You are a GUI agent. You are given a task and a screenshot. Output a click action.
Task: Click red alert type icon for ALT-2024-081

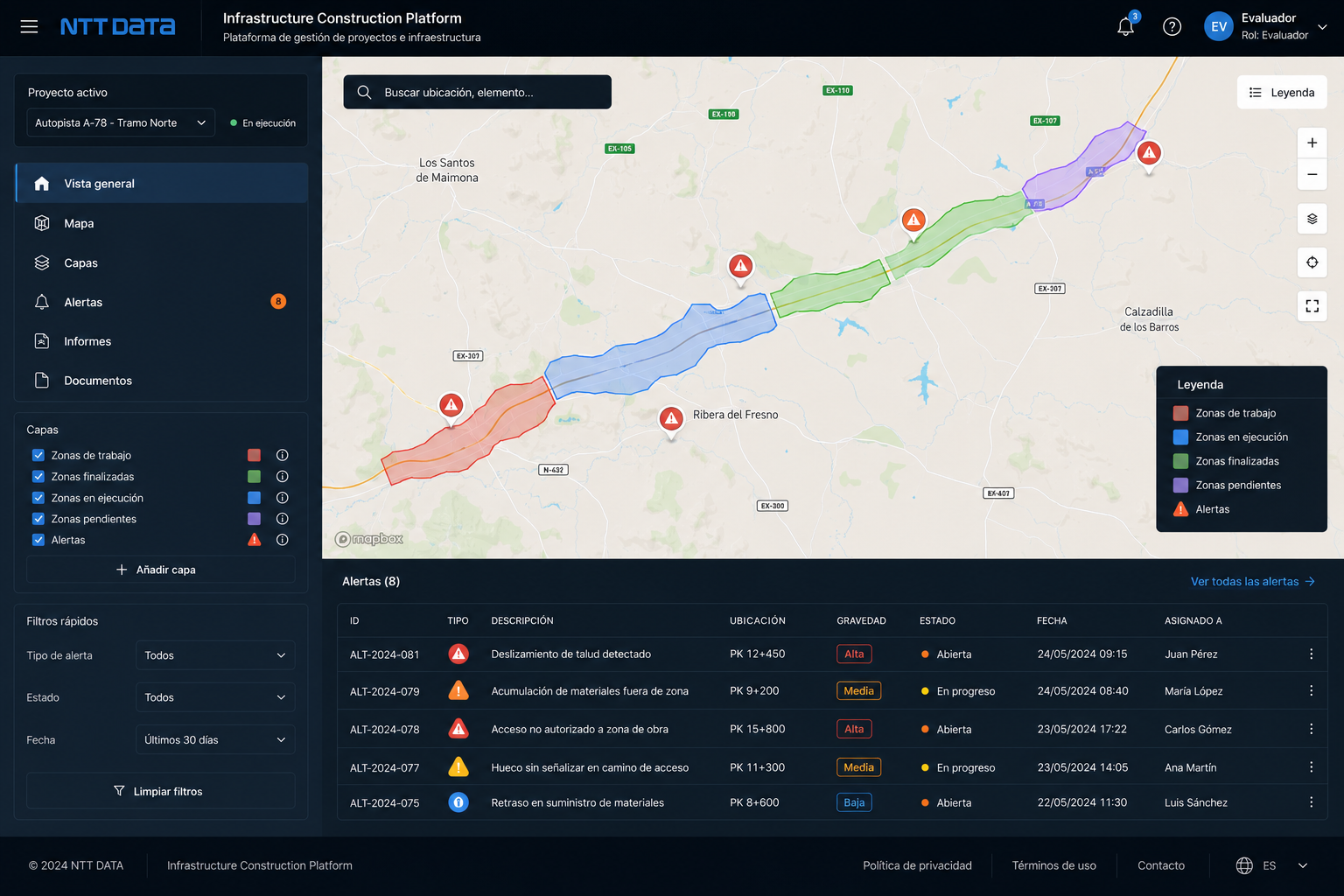coord(458,654)
